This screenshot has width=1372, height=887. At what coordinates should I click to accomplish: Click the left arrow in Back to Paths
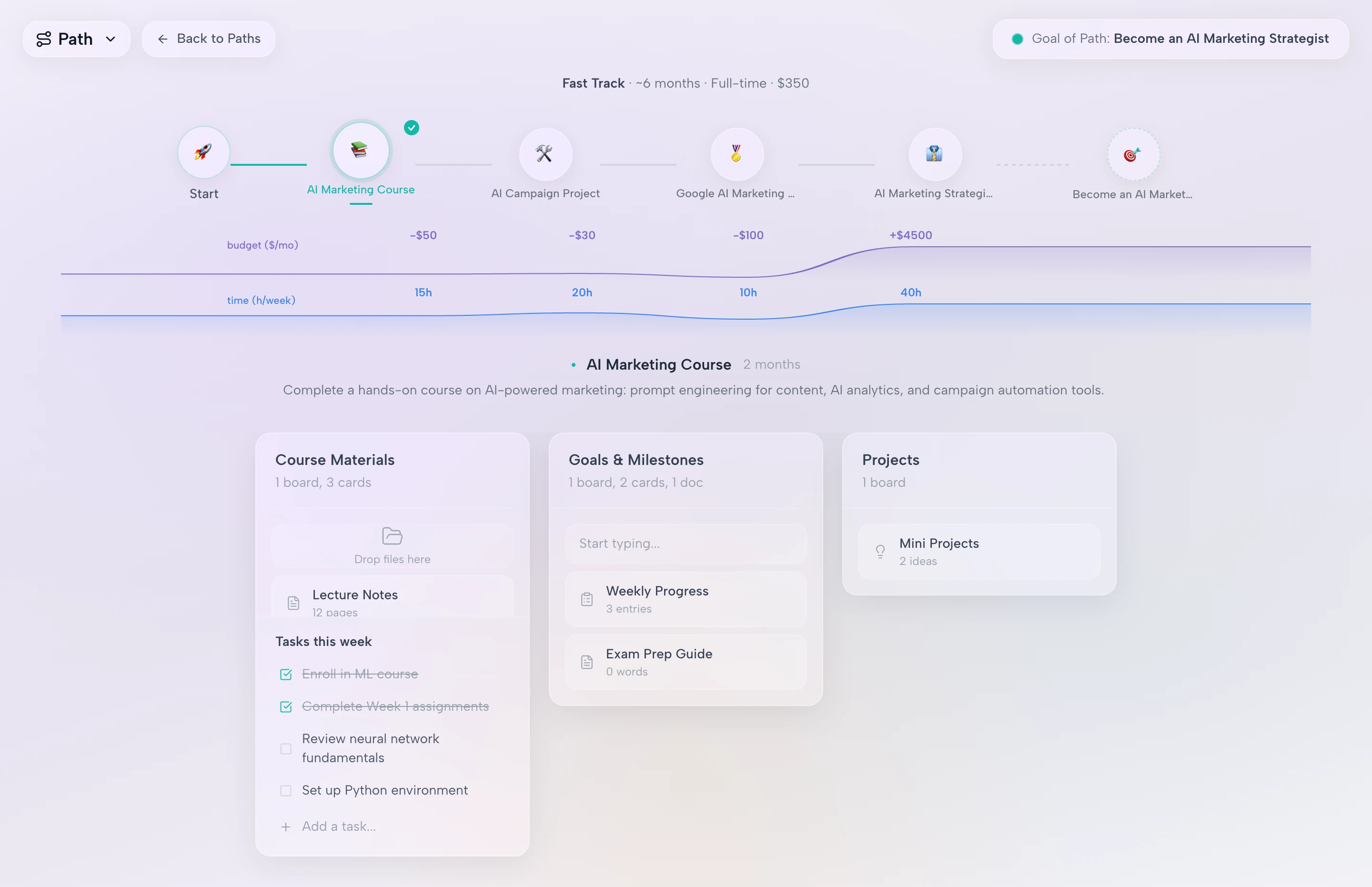[x=163, y=39]
